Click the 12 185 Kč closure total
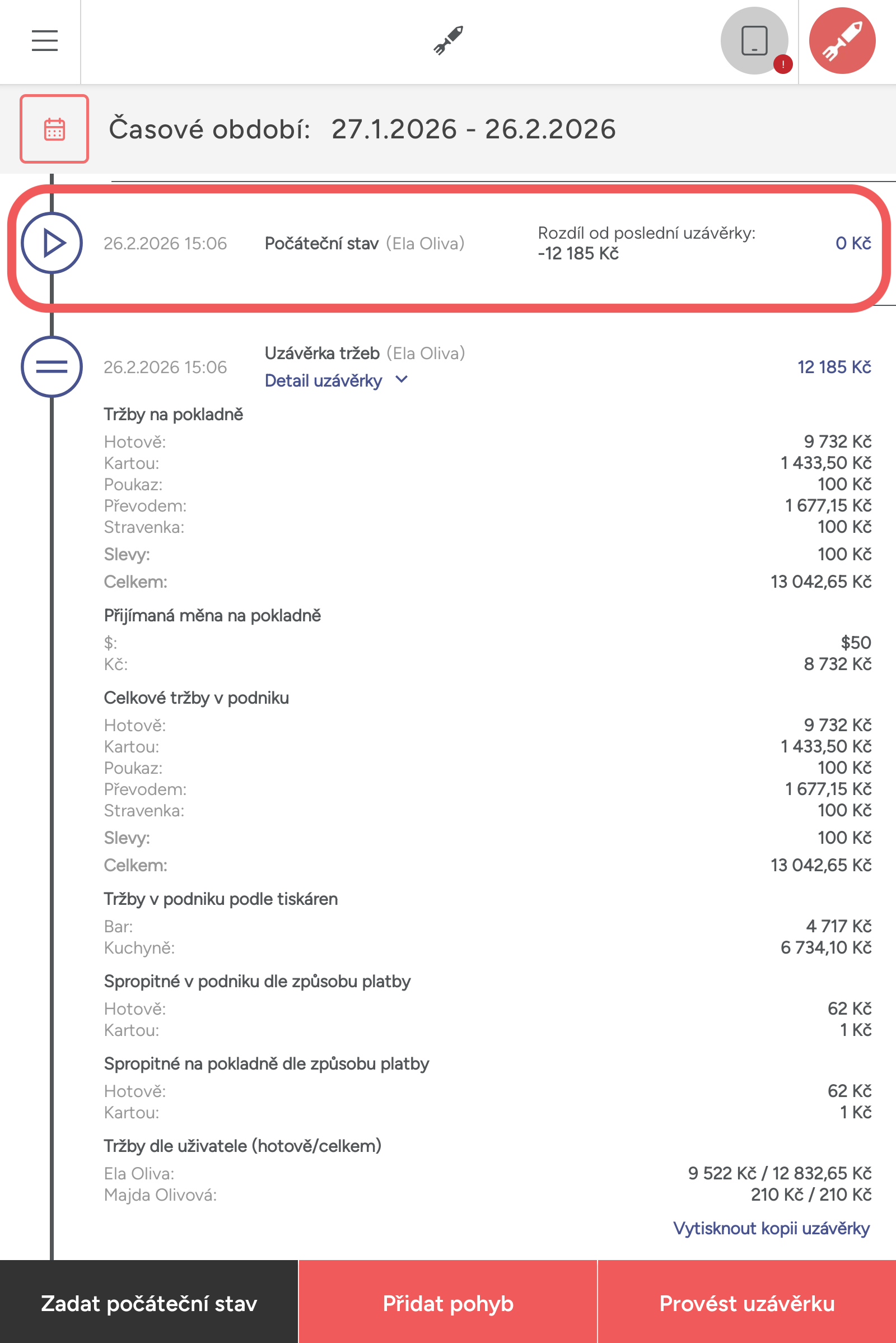 point(834,367)
